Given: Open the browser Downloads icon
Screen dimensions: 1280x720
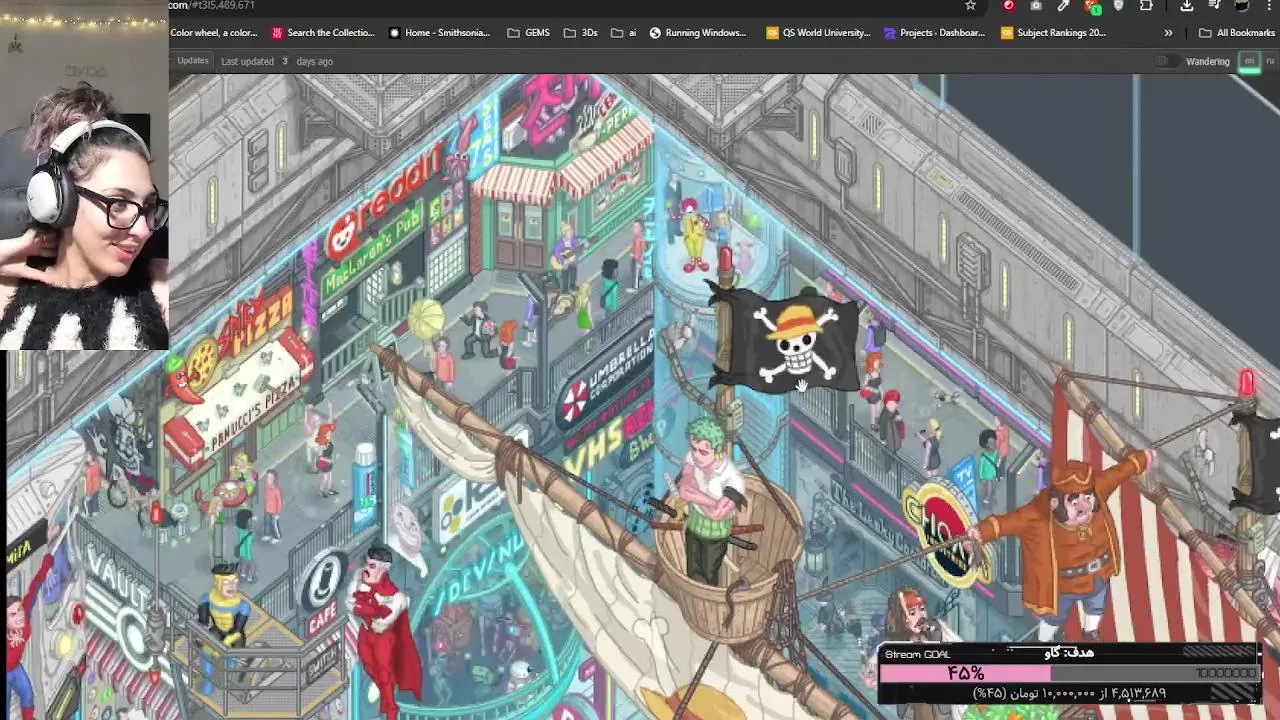Looking at the screenshot, I should coord(1186,5).
